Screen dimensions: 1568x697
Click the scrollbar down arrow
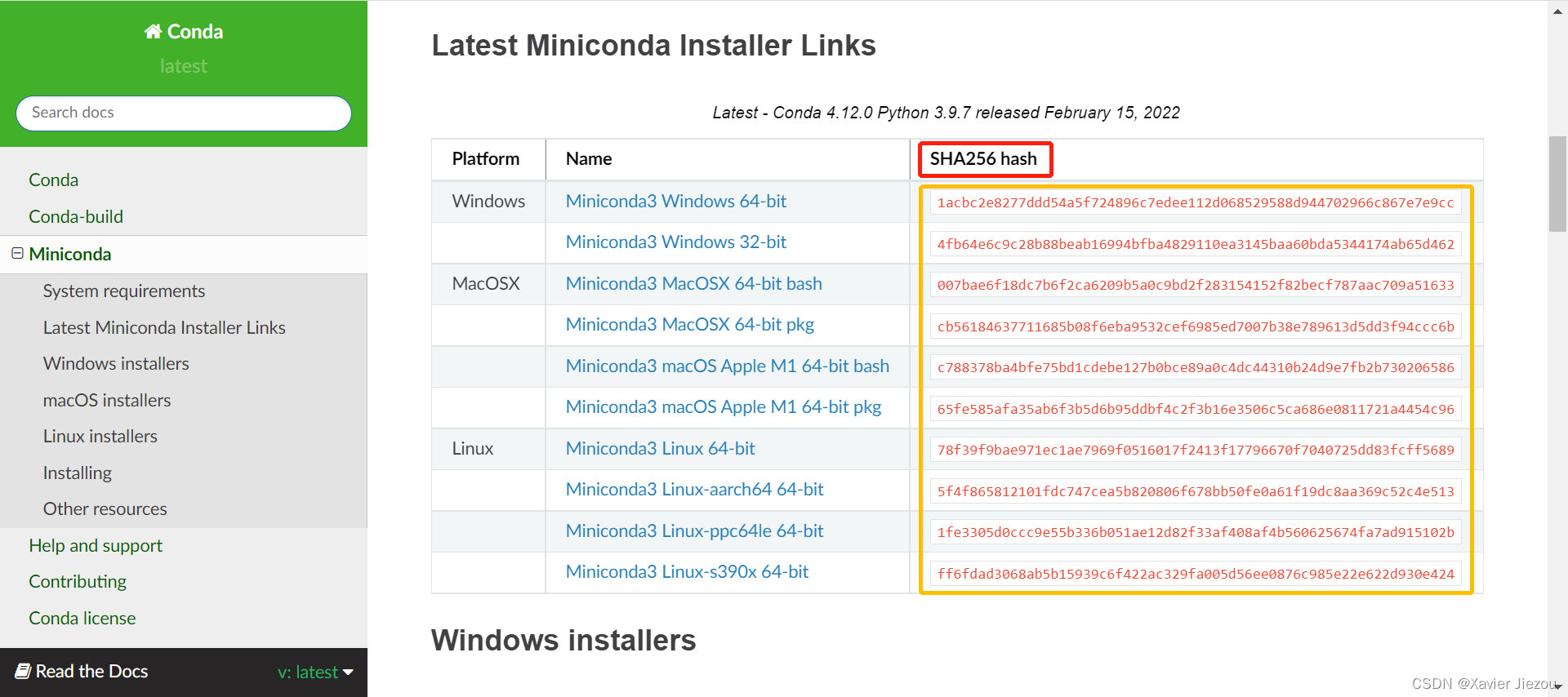pos(1557,688)
